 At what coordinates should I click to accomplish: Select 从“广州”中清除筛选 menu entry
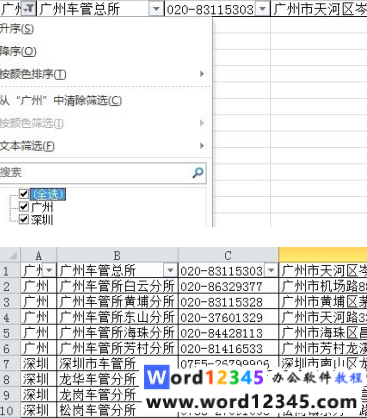(x=61, y=100)
